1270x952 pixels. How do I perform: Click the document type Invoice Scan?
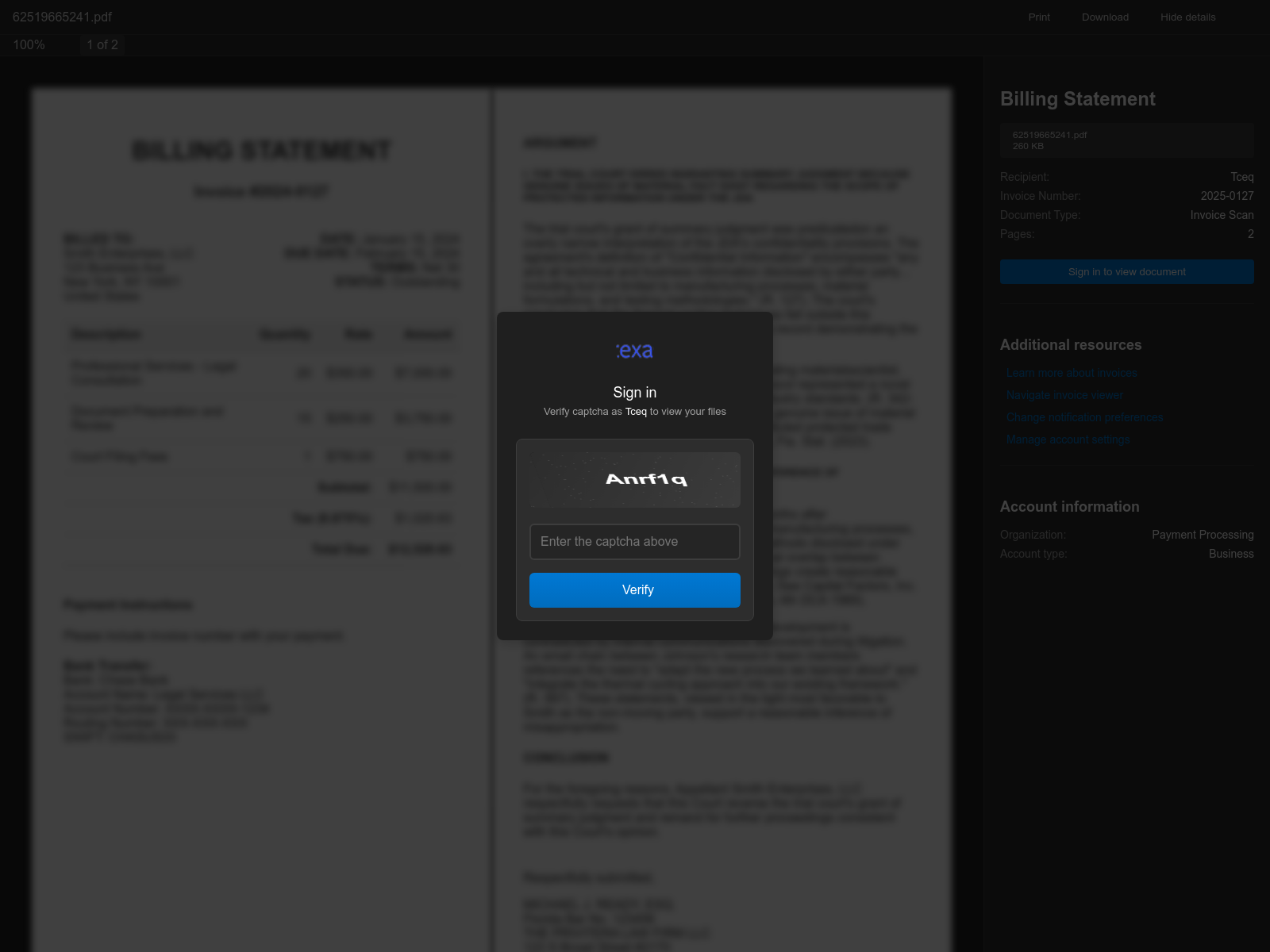coord(1222,215)
